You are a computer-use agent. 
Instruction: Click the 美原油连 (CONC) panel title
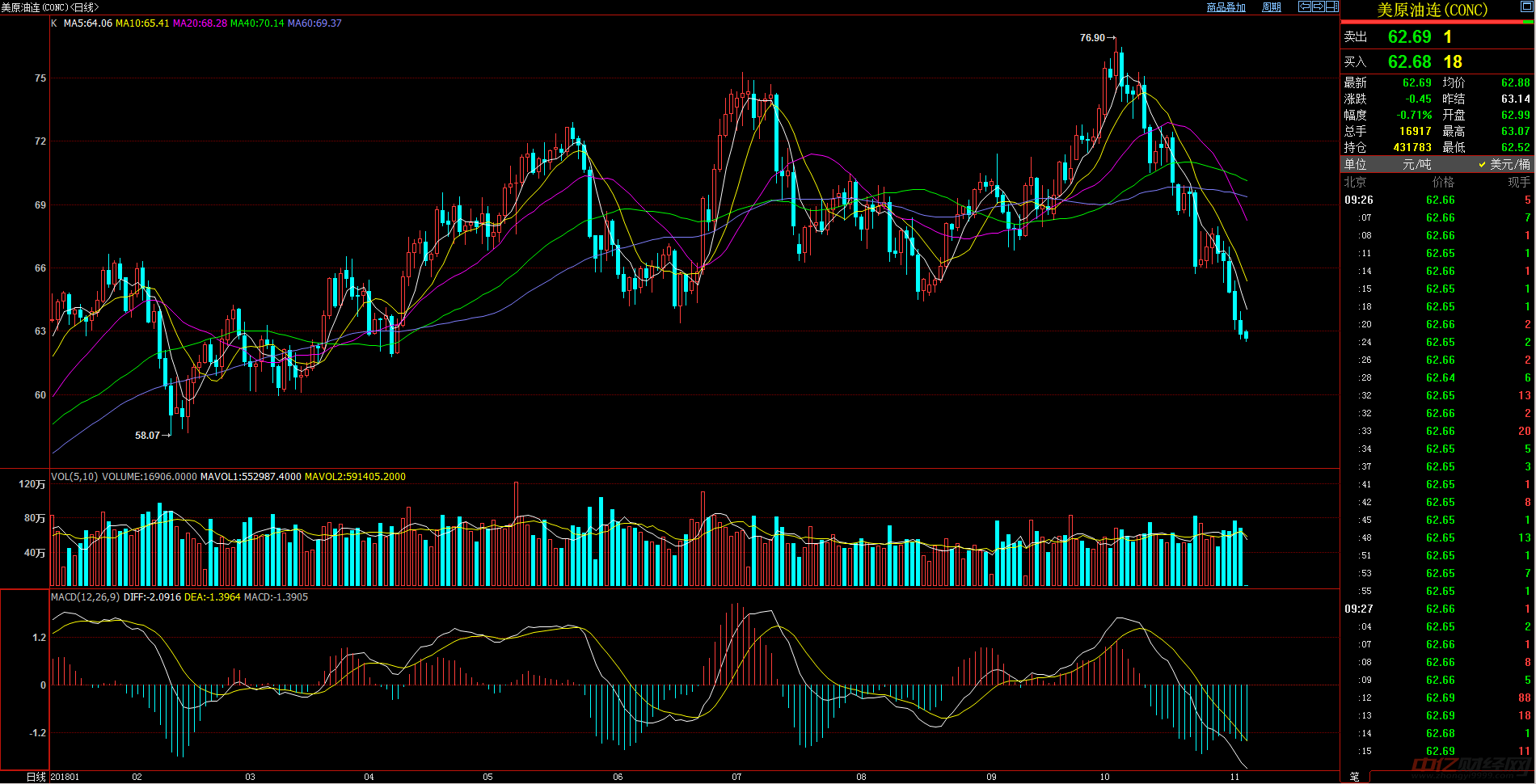(x=1432, y=10)
